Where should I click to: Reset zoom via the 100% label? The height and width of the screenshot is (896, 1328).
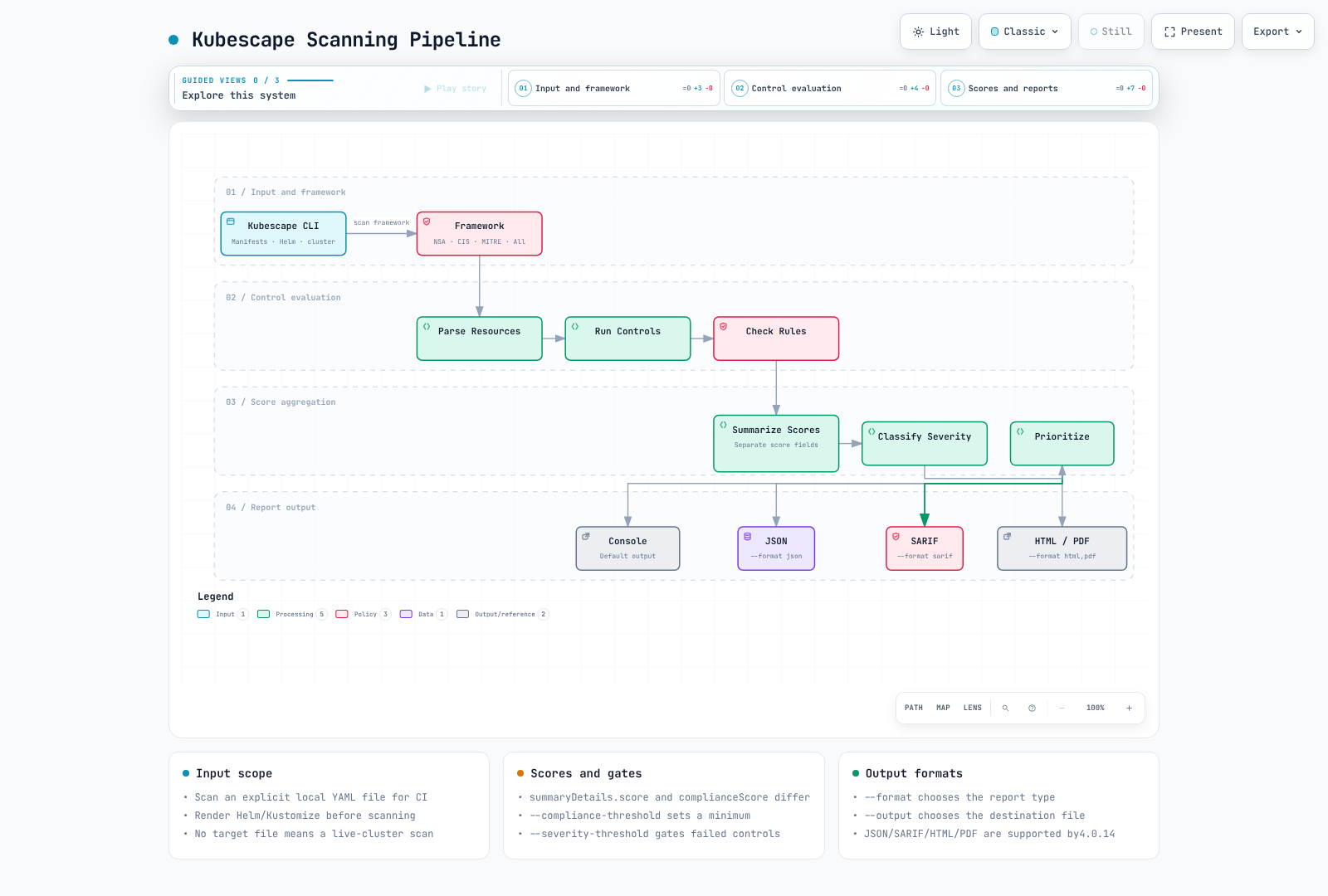coord(1096,709)
